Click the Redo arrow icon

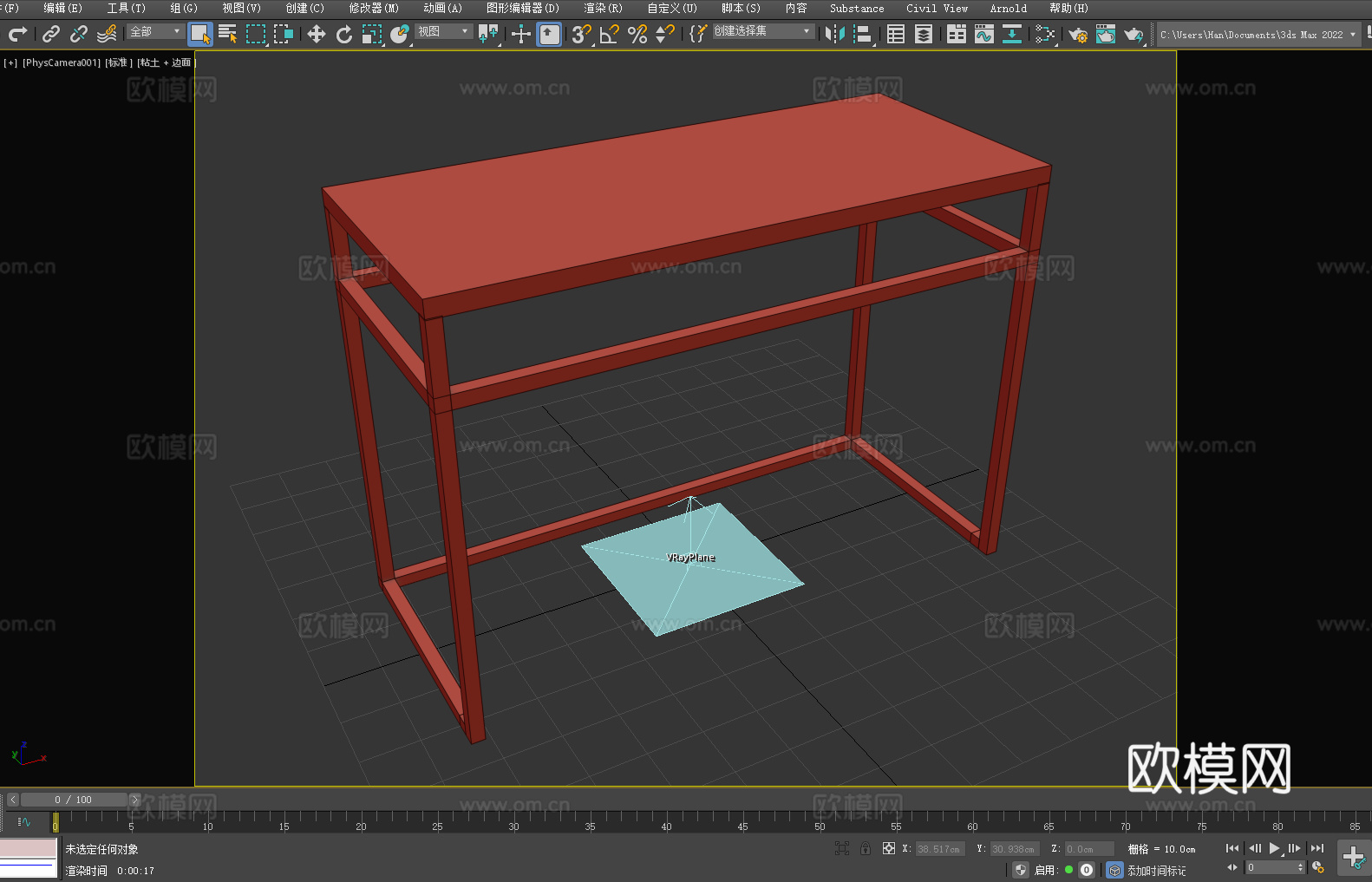[17, 34]
